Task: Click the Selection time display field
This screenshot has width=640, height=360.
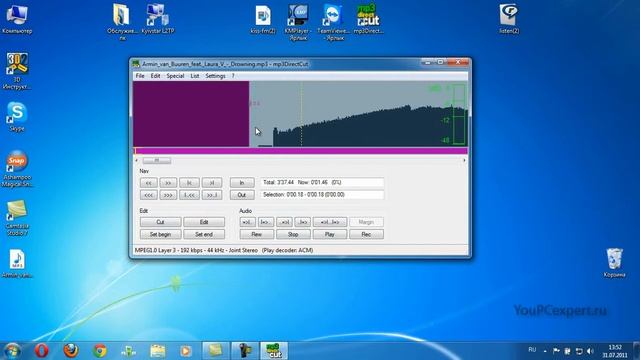Action: click(x=322, y=195)
